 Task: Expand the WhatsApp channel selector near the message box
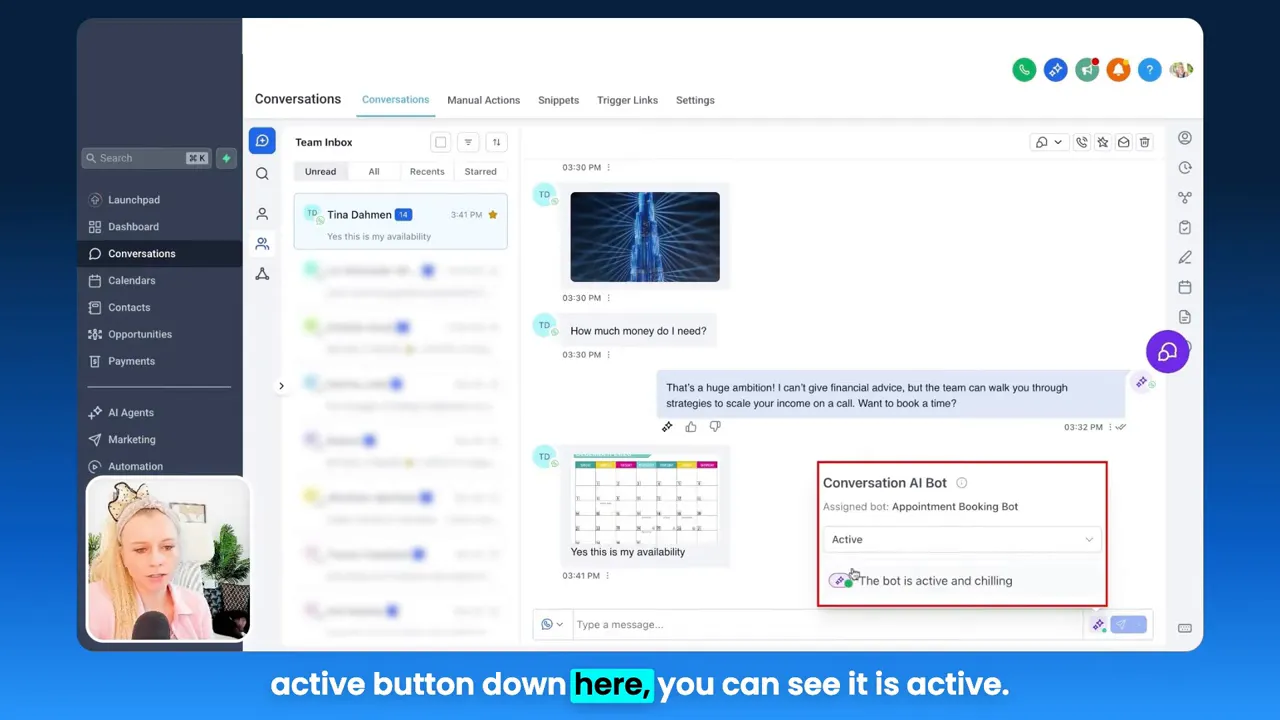click(x=552, y=624)
